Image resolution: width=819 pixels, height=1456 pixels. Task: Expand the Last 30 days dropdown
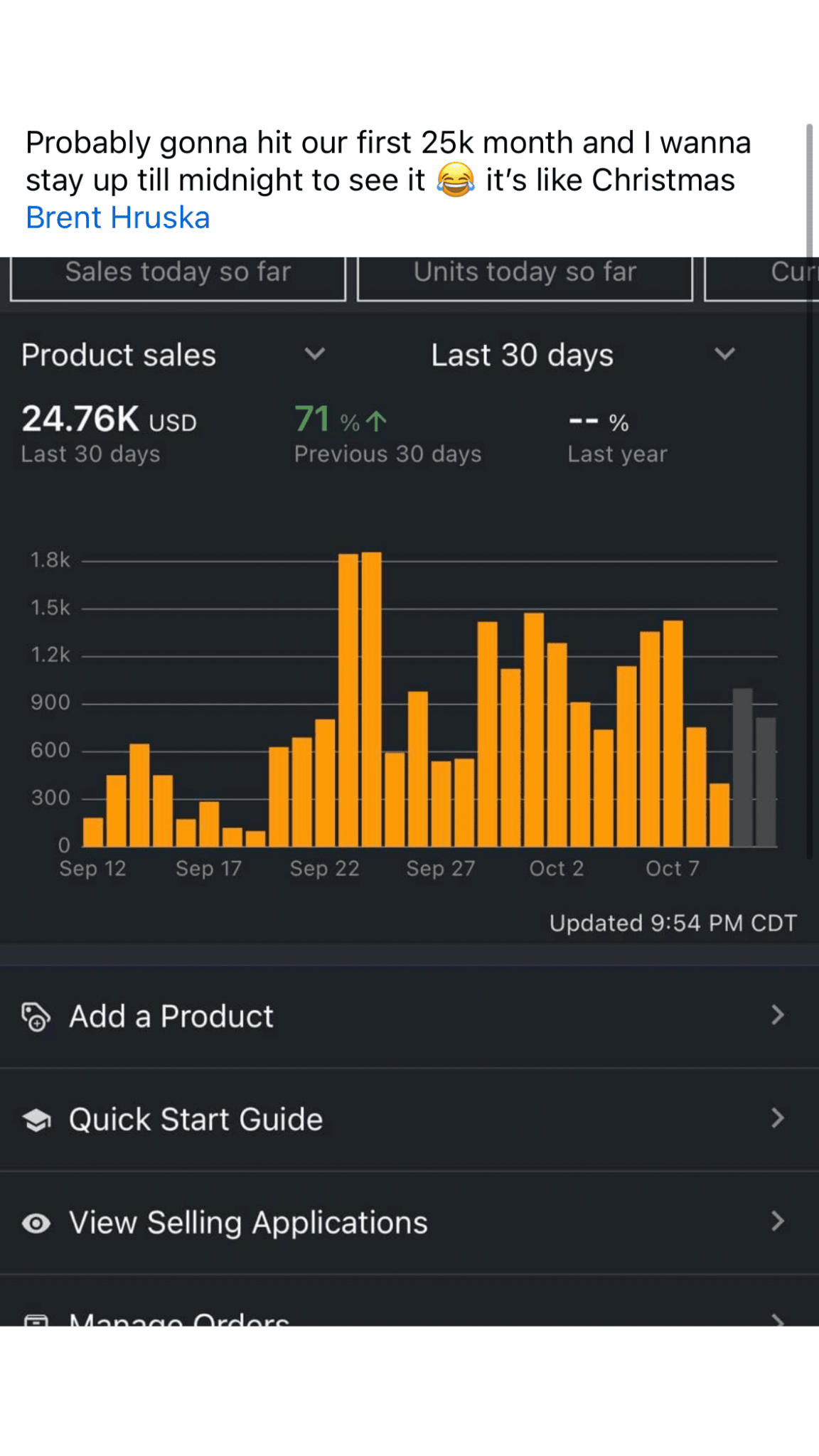click(x=724, y=354)
